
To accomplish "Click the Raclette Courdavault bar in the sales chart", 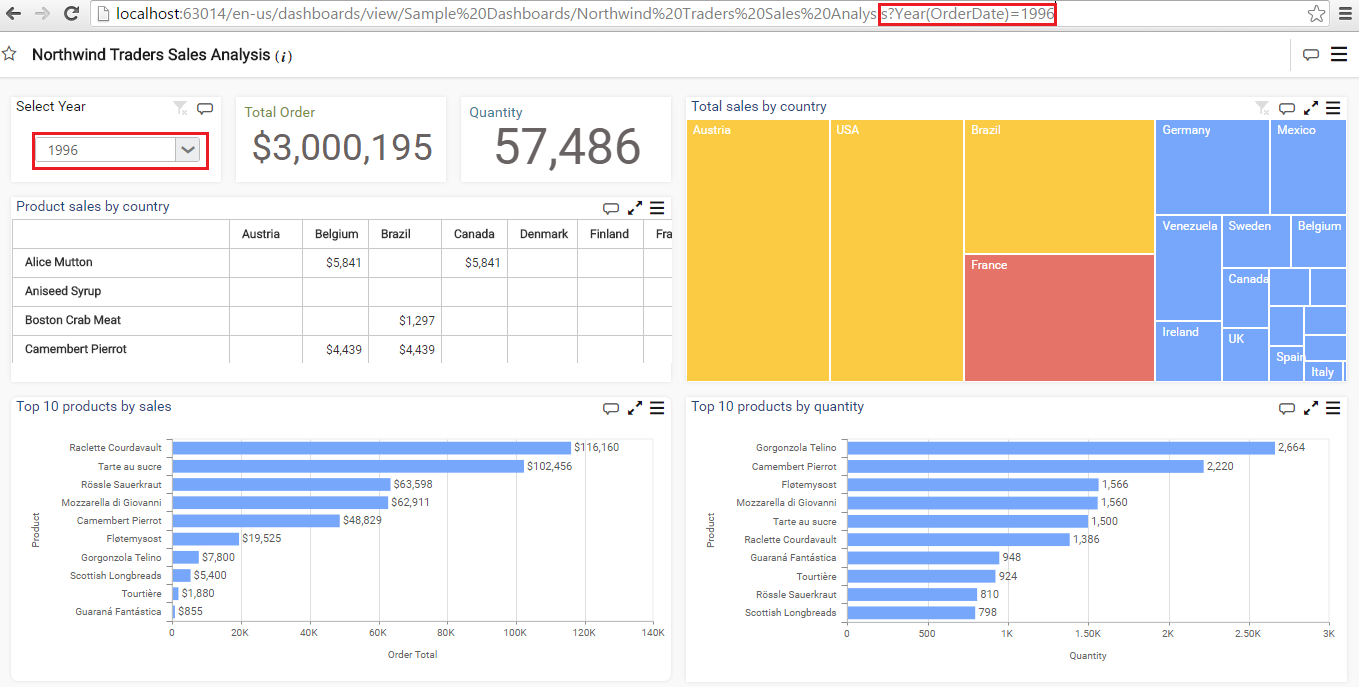I will pyautogui.click(x=371, y=448).
